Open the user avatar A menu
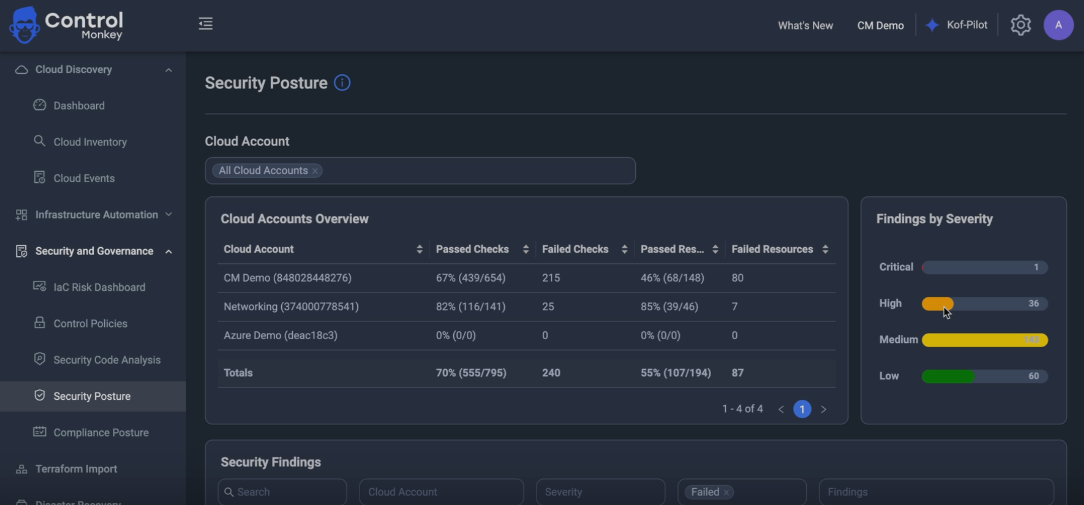The height and width of the screenshot is (505, 1084). pyautogui.click(x=1058, y=25)
